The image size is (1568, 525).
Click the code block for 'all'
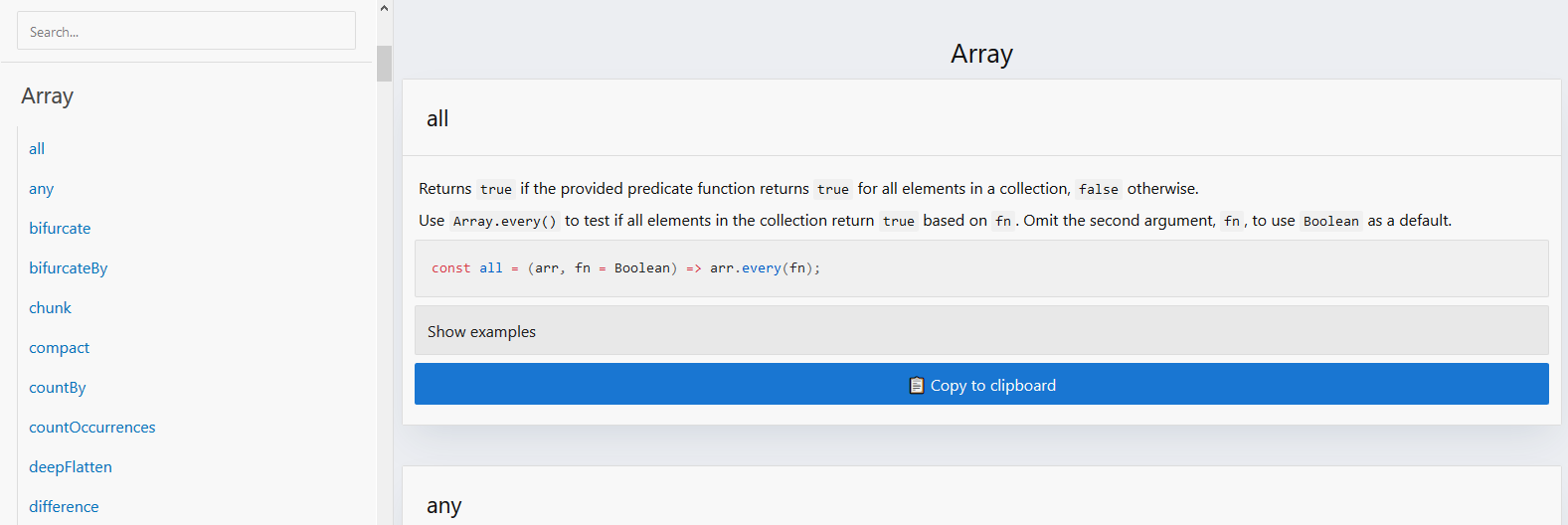pos(980,268)
